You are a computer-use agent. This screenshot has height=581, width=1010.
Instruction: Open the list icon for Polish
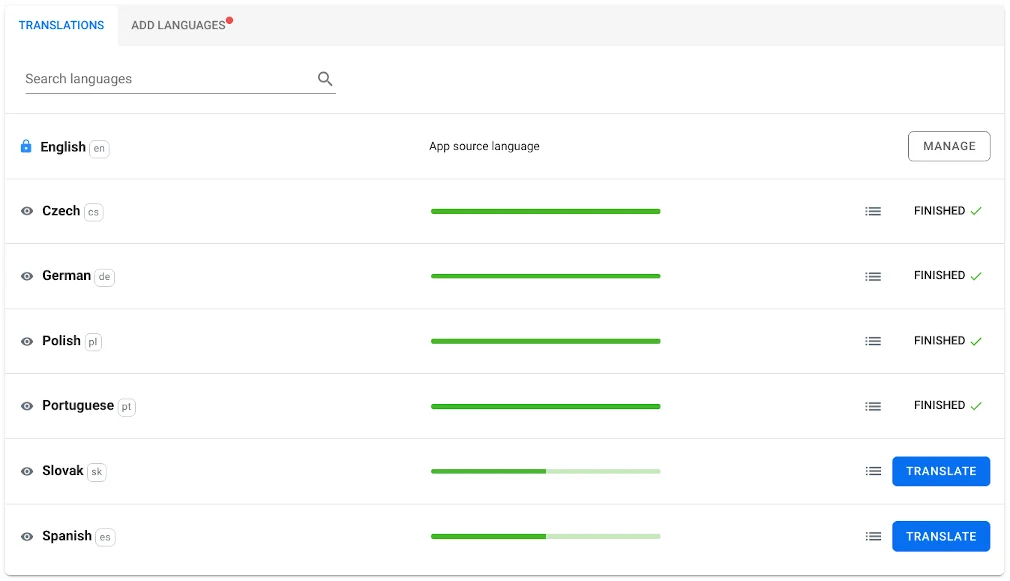pos(873,341)
